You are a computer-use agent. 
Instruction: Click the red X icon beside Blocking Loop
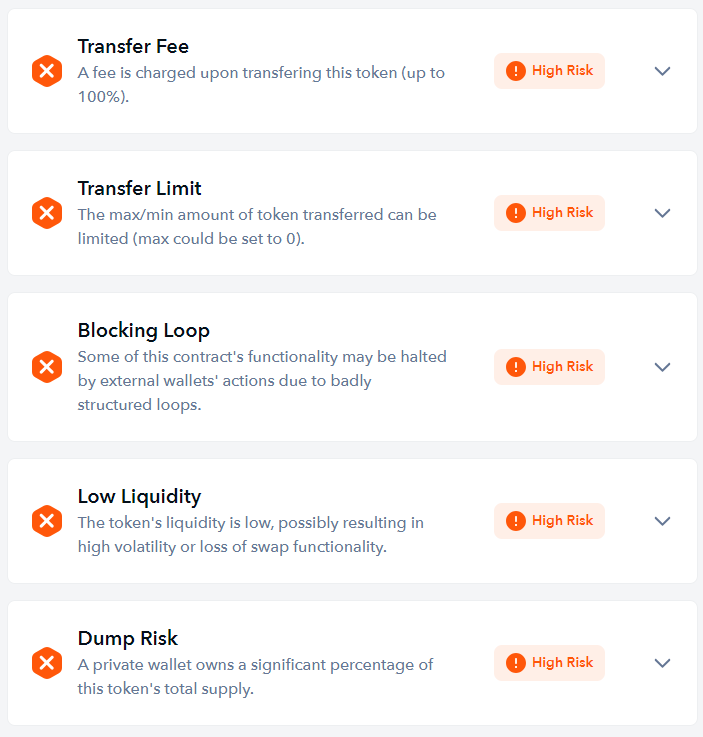[x=47, y=367]
